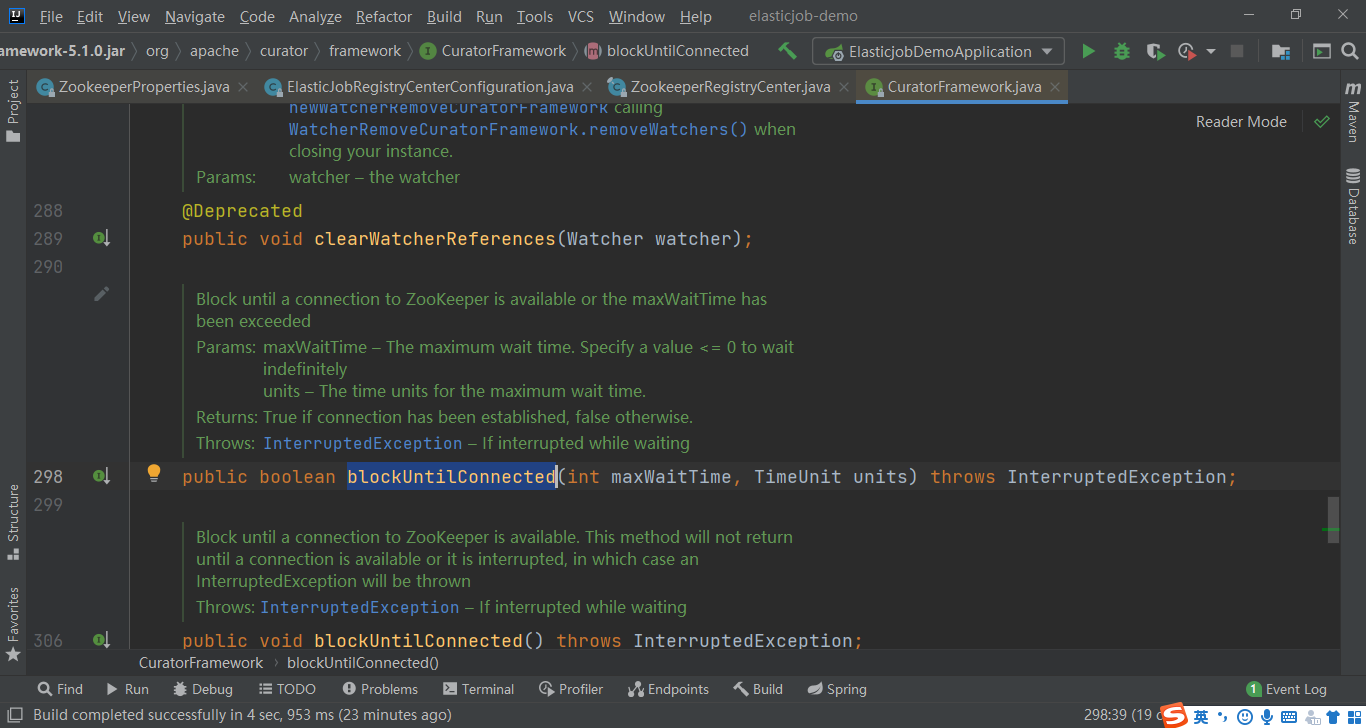
Task: Click the input method microphone icon
Action: (x=1267, y=716)
